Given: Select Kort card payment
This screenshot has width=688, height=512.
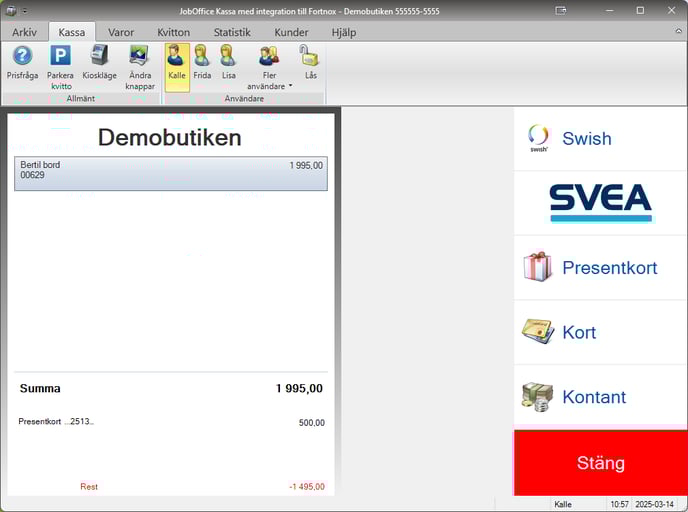Looking at the screenshot, I should click(600, 332).
